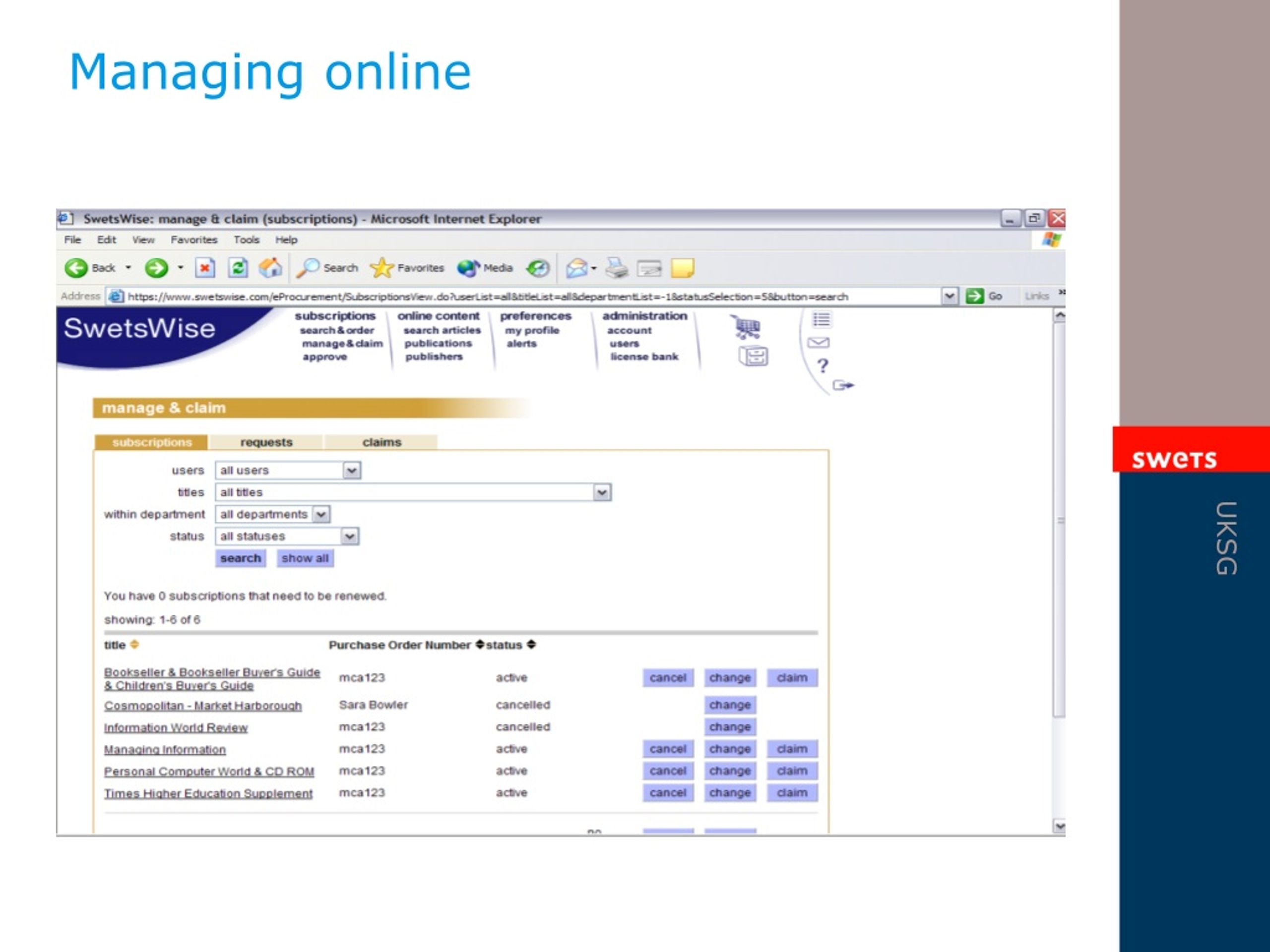
Task: Open the Help menu
Action: pyautogui.click(x=286, y=240)
